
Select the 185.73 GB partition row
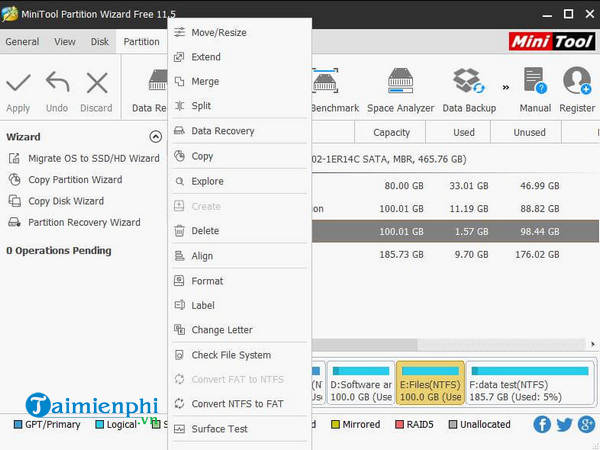455,254
